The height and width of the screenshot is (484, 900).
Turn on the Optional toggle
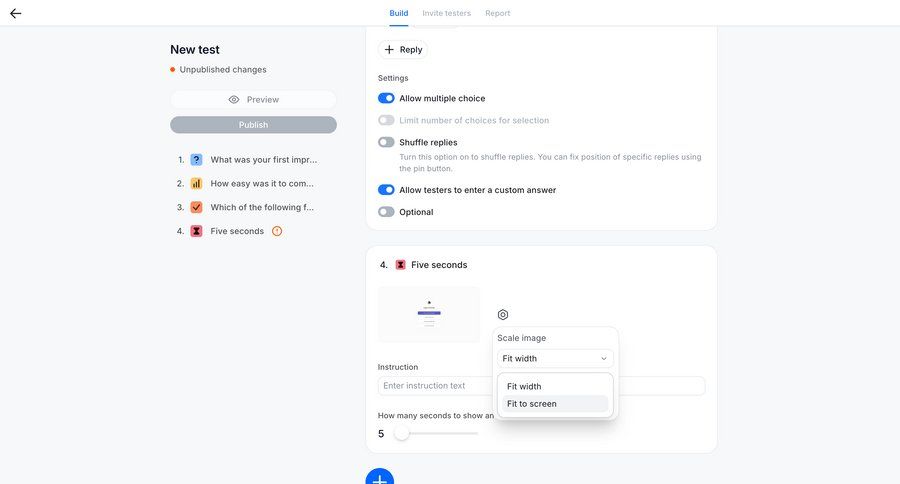tap(386, 212)
